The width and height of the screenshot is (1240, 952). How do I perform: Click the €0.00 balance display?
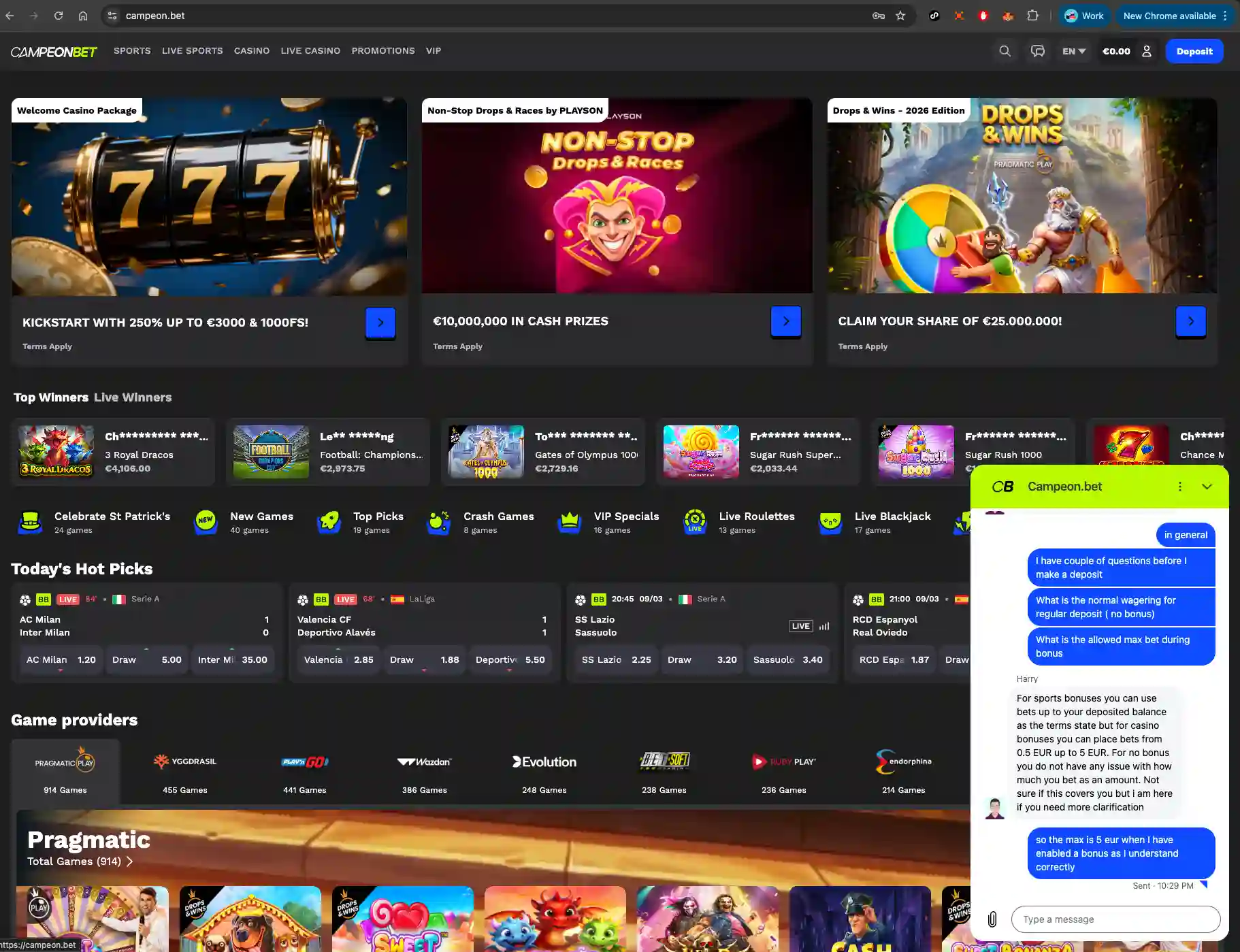point(1116,51)
